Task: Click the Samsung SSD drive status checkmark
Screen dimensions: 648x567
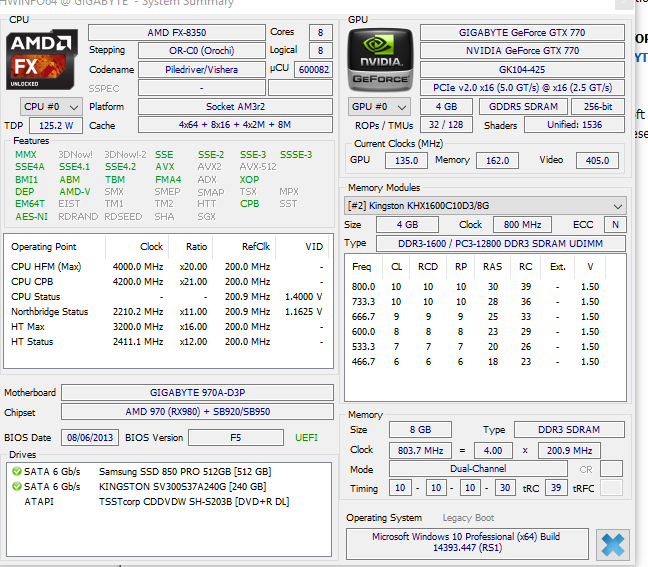Action: click(x=17, y=471)
